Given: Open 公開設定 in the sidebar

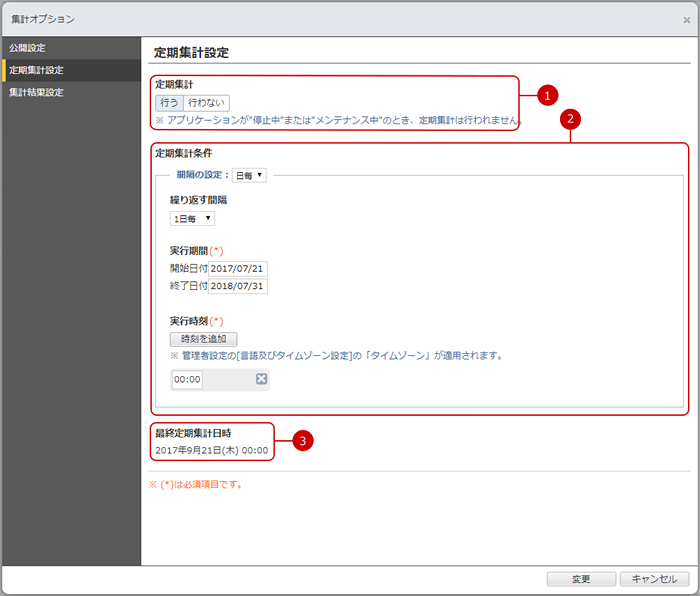Looking at the screenshot, I should point(71,48).
